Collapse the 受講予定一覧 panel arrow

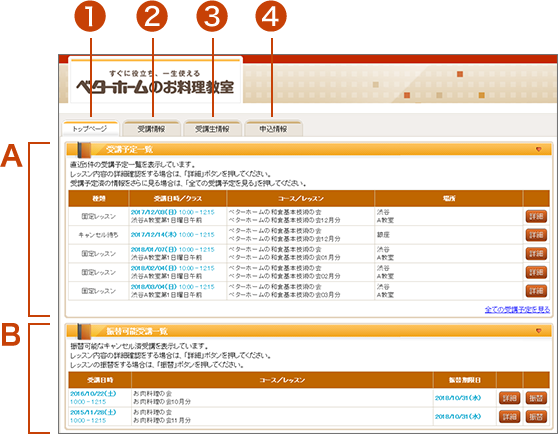[x=538, y=149]
